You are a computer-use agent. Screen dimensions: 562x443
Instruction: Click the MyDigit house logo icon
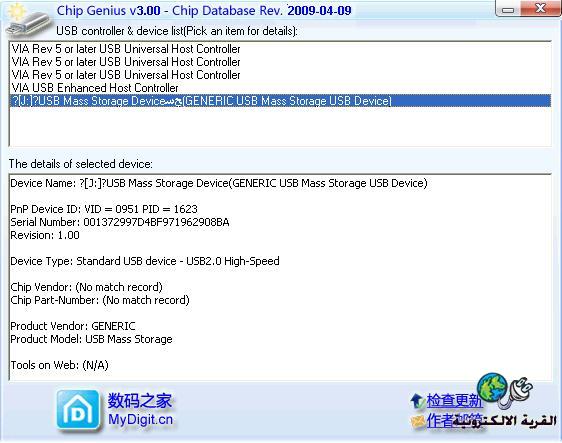click(78, 410)
